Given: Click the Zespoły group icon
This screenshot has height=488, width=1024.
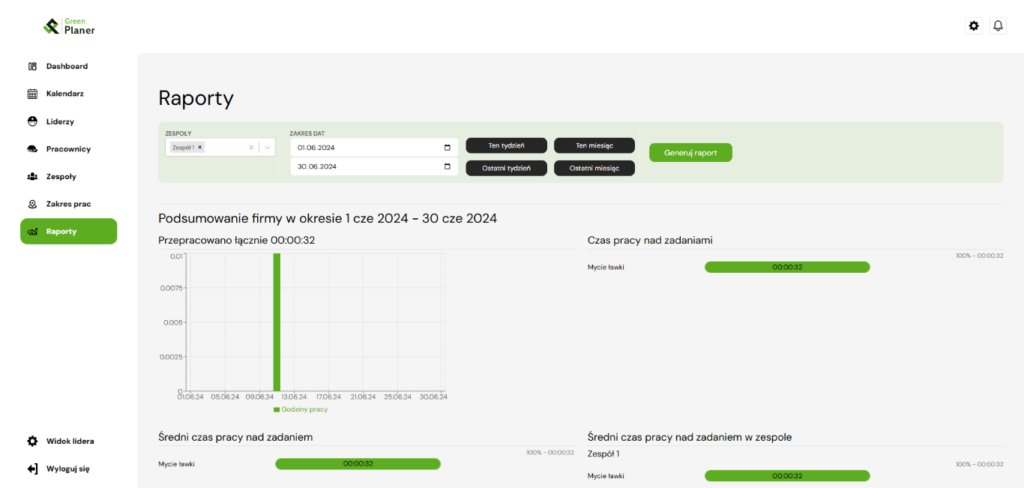Looking at the screenshot, I should [32, 176].
